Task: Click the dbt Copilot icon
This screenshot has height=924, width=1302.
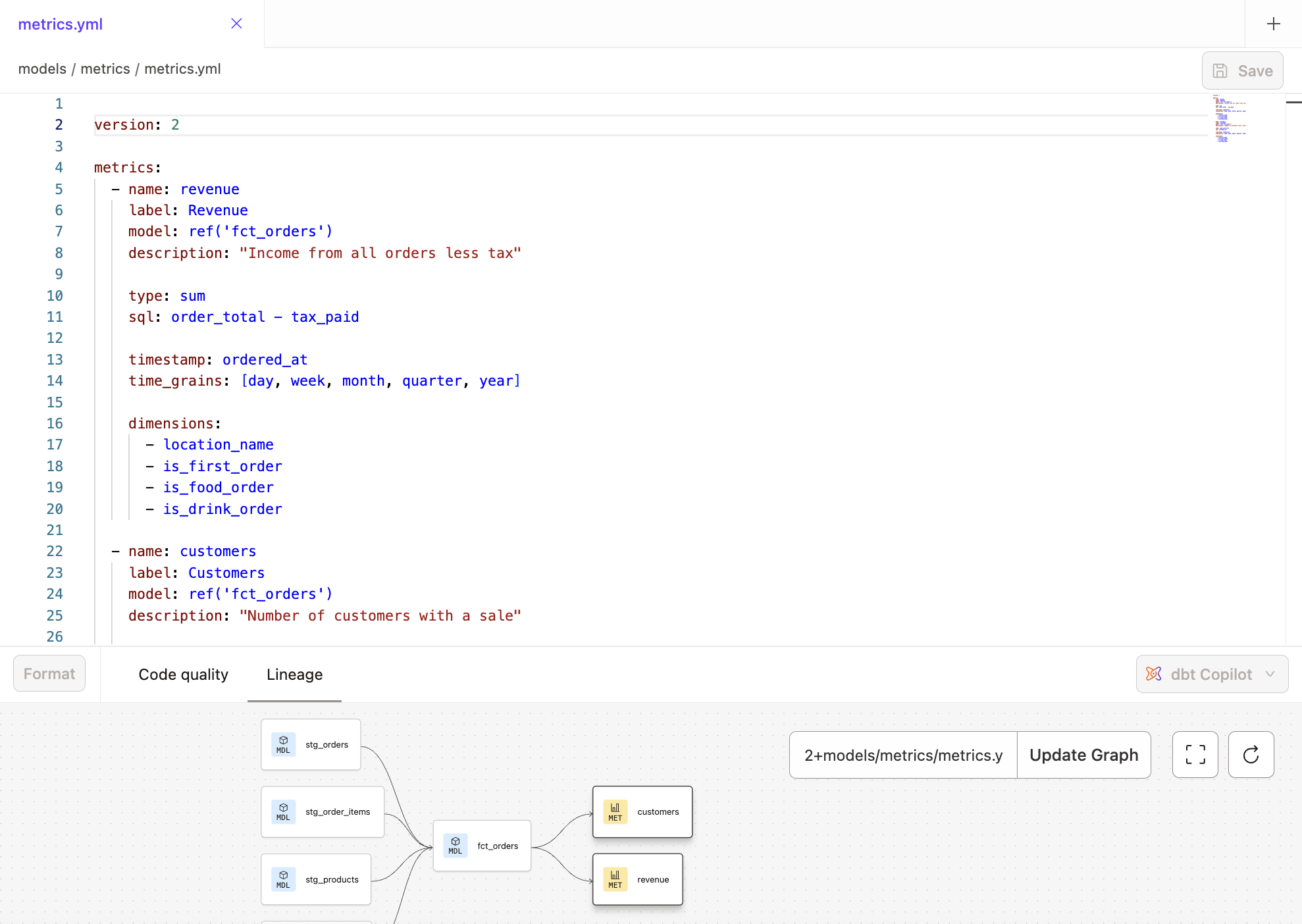Action: click(x=1153, y=674)
